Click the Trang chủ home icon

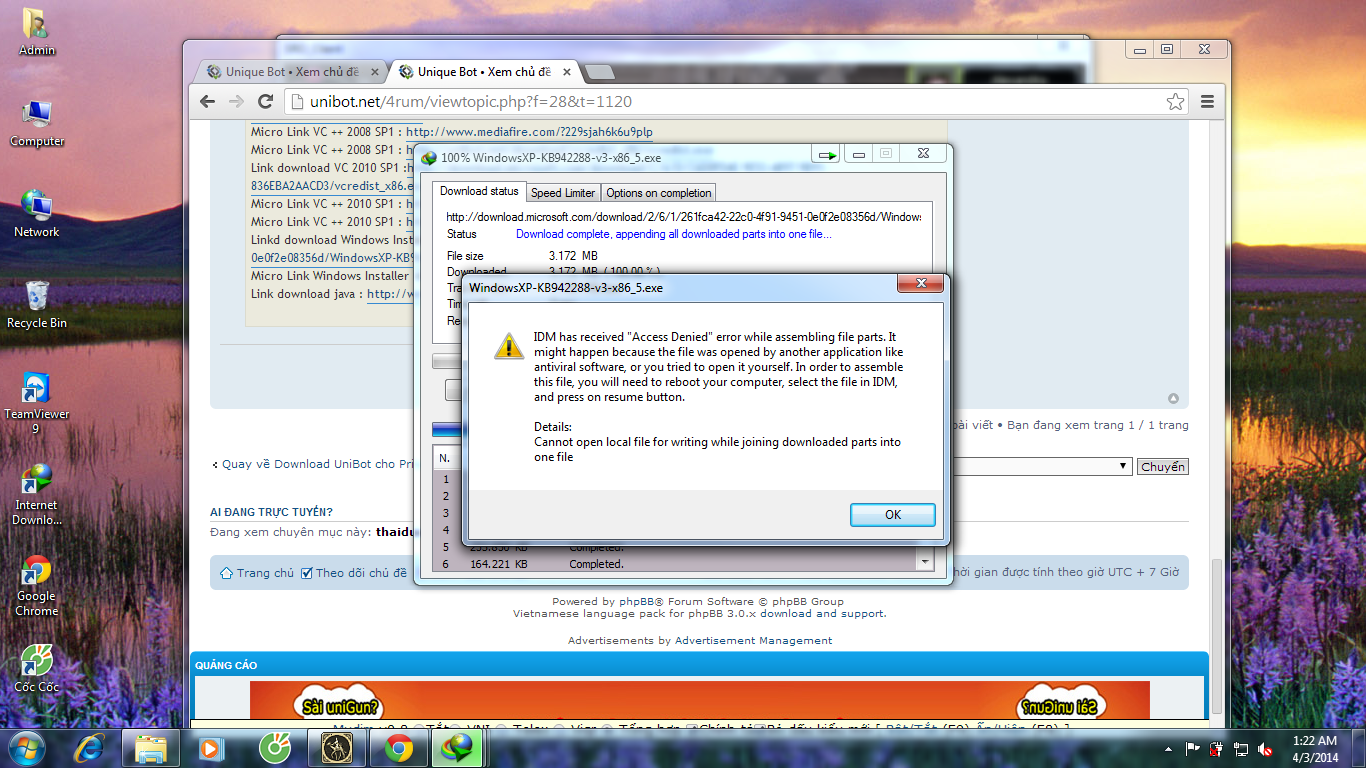(227, 573)
